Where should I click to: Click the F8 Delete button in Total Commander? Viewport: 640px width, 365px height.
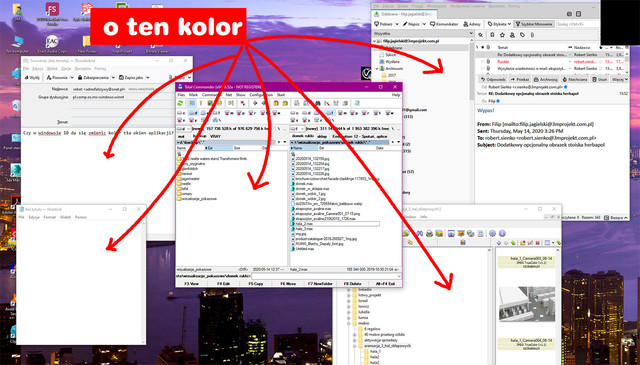(353, 283)
